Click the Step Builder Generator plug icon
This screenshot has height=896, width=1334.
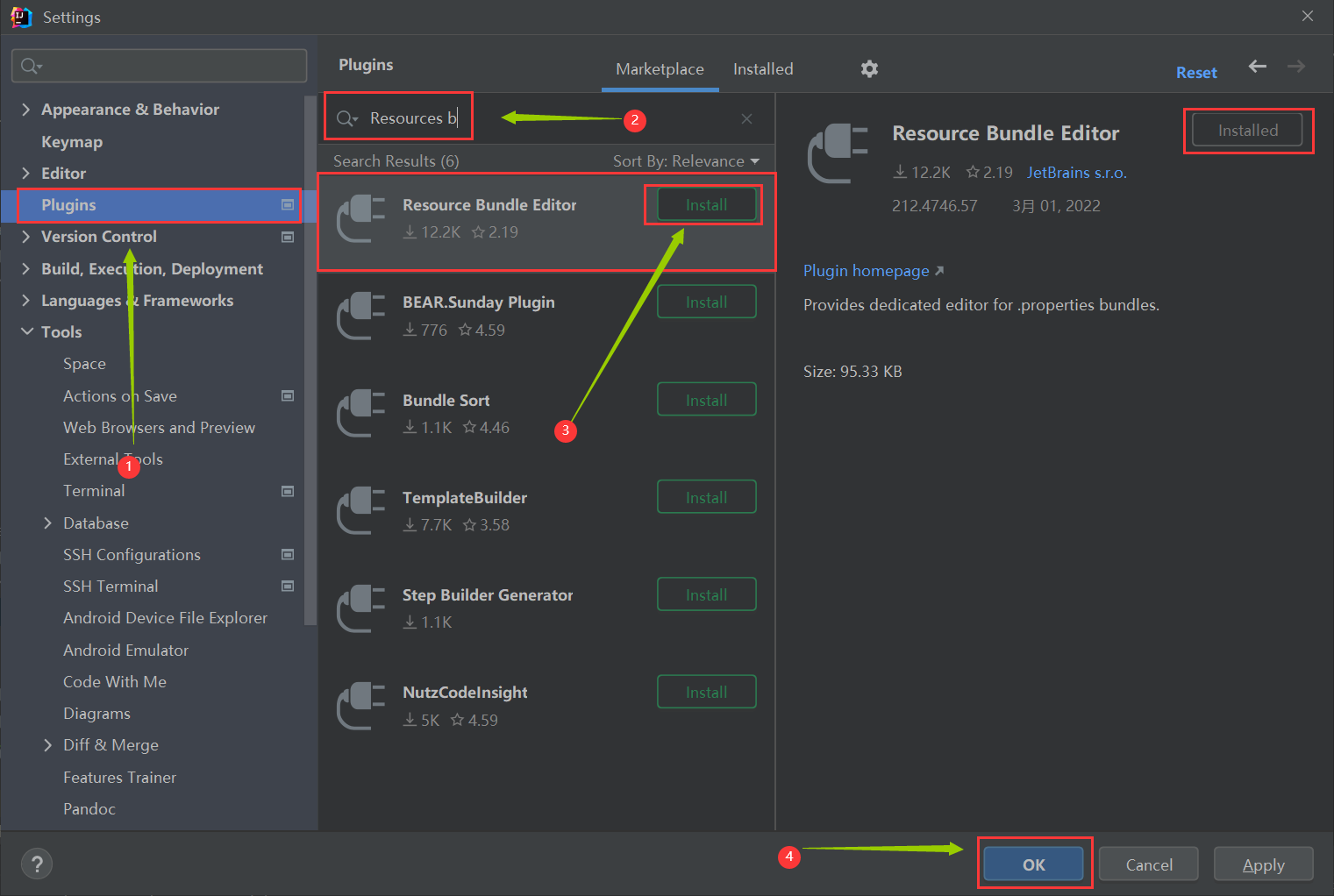click(x=361, y=608)
